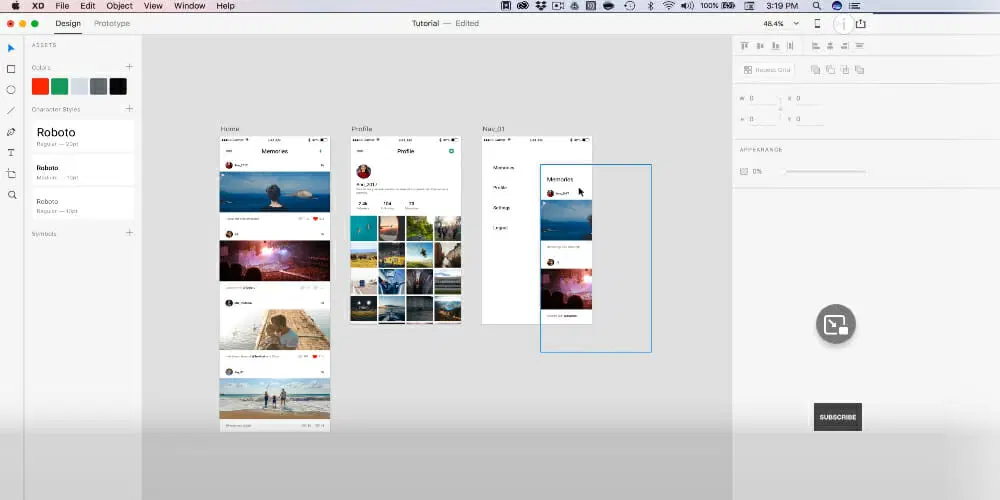Click the Align Center horizontally icon

click(830, 46)
